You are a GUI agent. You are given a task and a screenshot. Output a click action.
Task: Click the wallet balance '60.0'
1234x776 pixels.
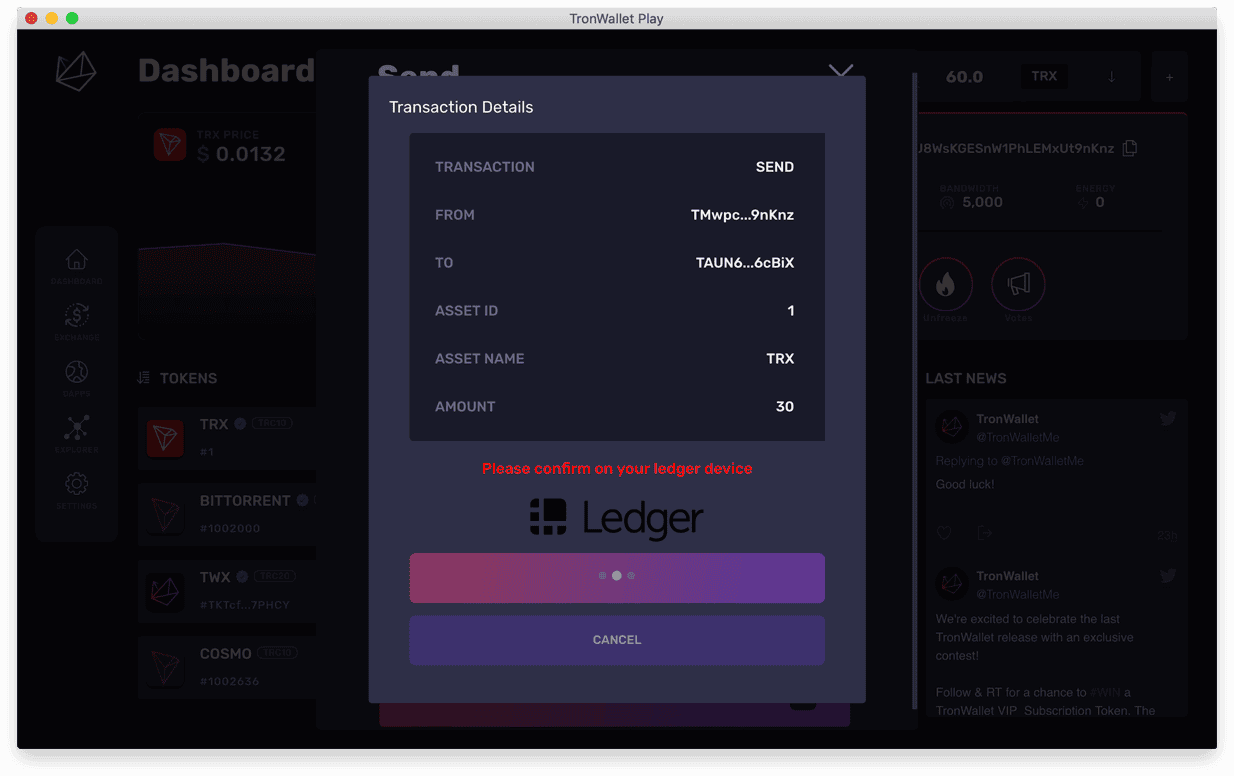point(964,77)
